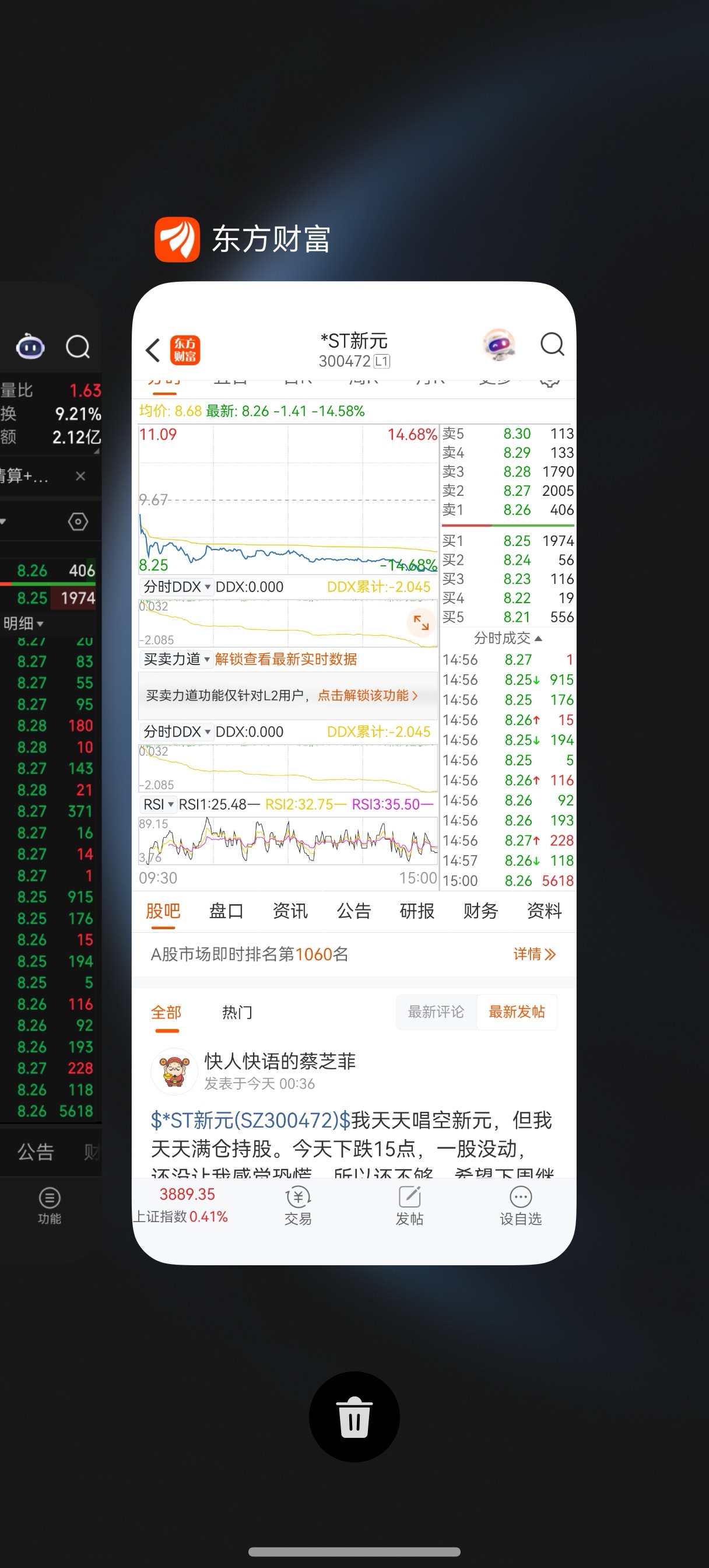This screenshot has height=1568, width=709.
Task: Open the 买卖力道 indicator dropdown
Action: coord(177,659)
